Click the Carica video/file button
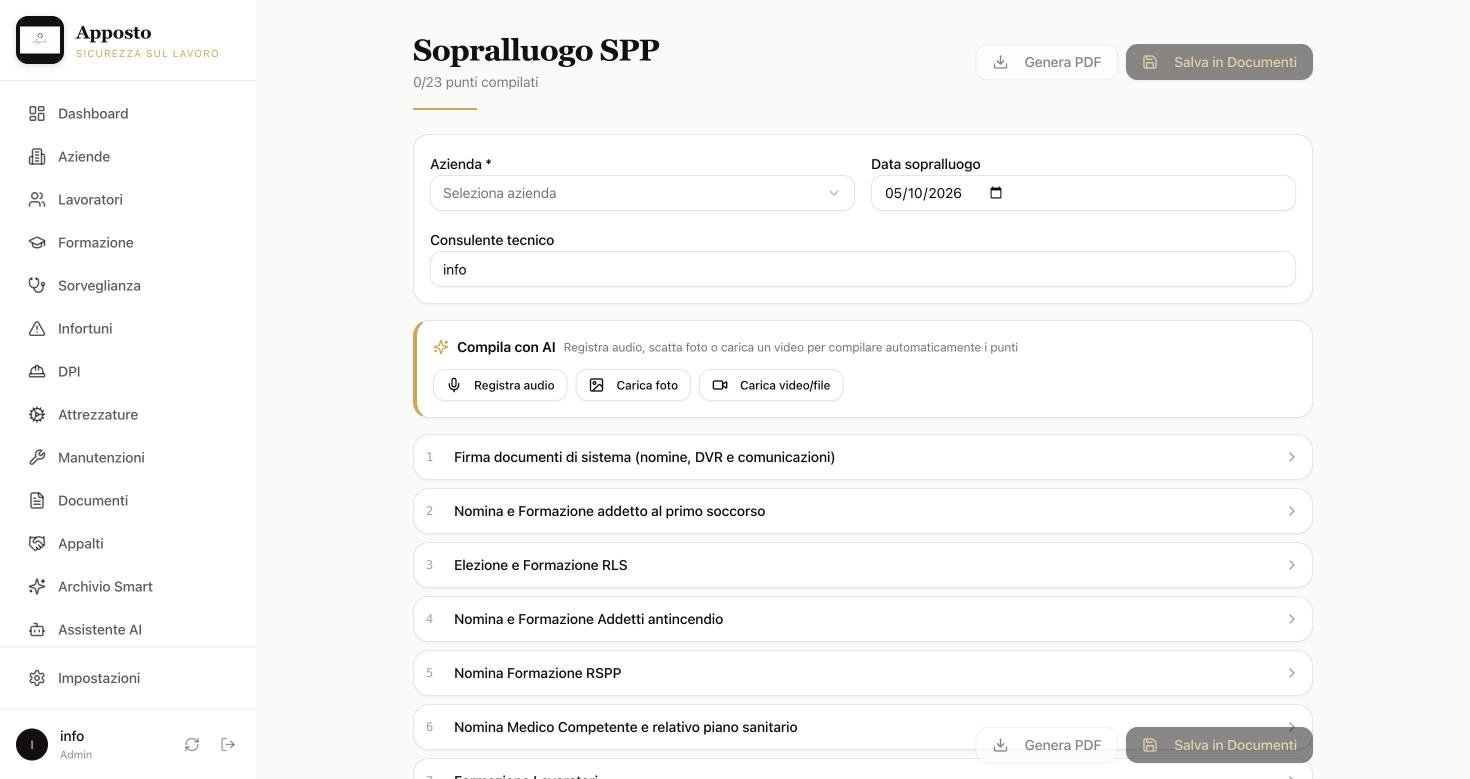 [771, 385]
